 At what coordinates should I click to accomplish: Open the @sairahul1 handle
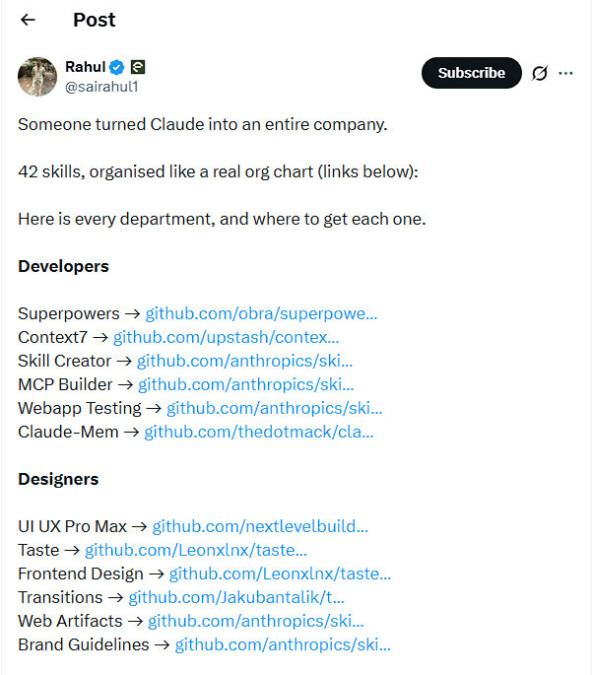(102, 87)
